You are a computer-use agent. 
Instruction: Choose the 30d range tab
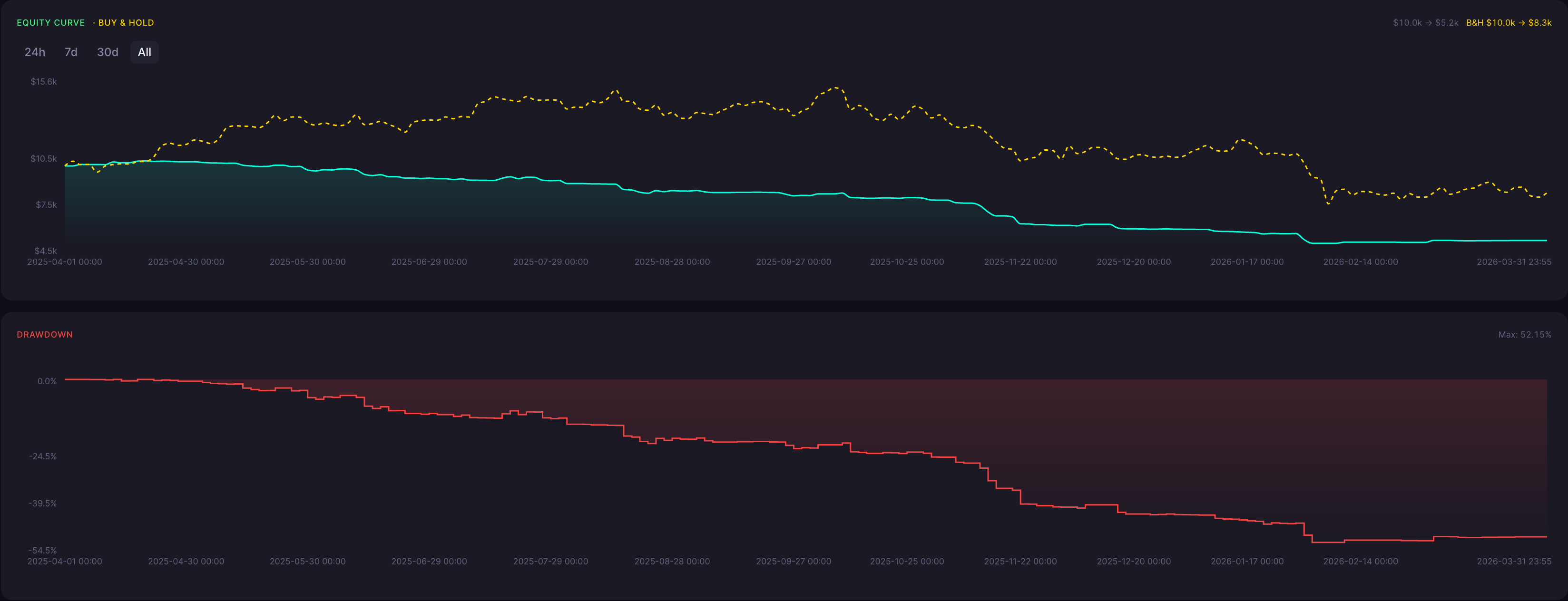108,52
